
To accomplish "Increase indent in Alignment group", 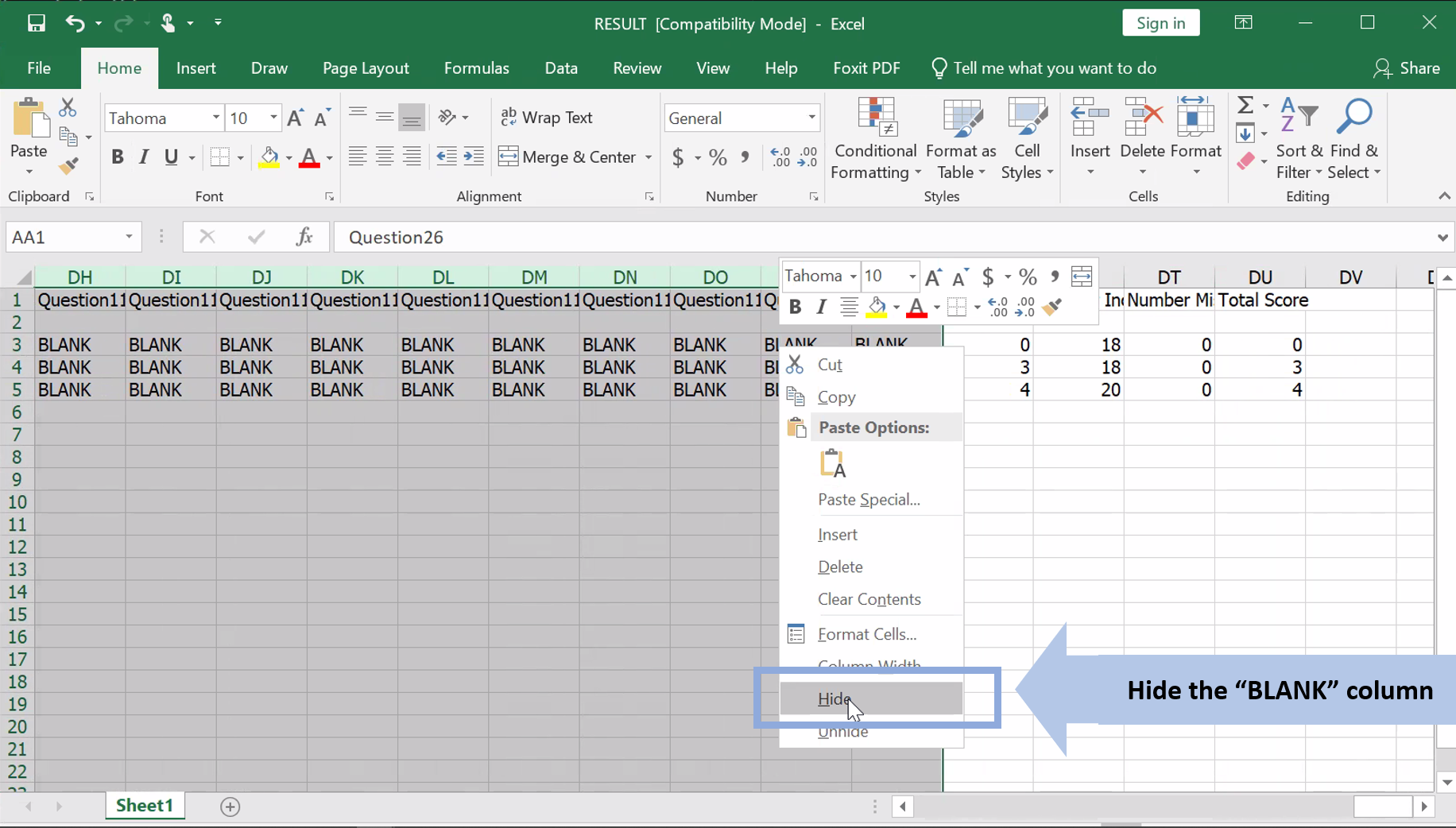I will coord(474,157).
